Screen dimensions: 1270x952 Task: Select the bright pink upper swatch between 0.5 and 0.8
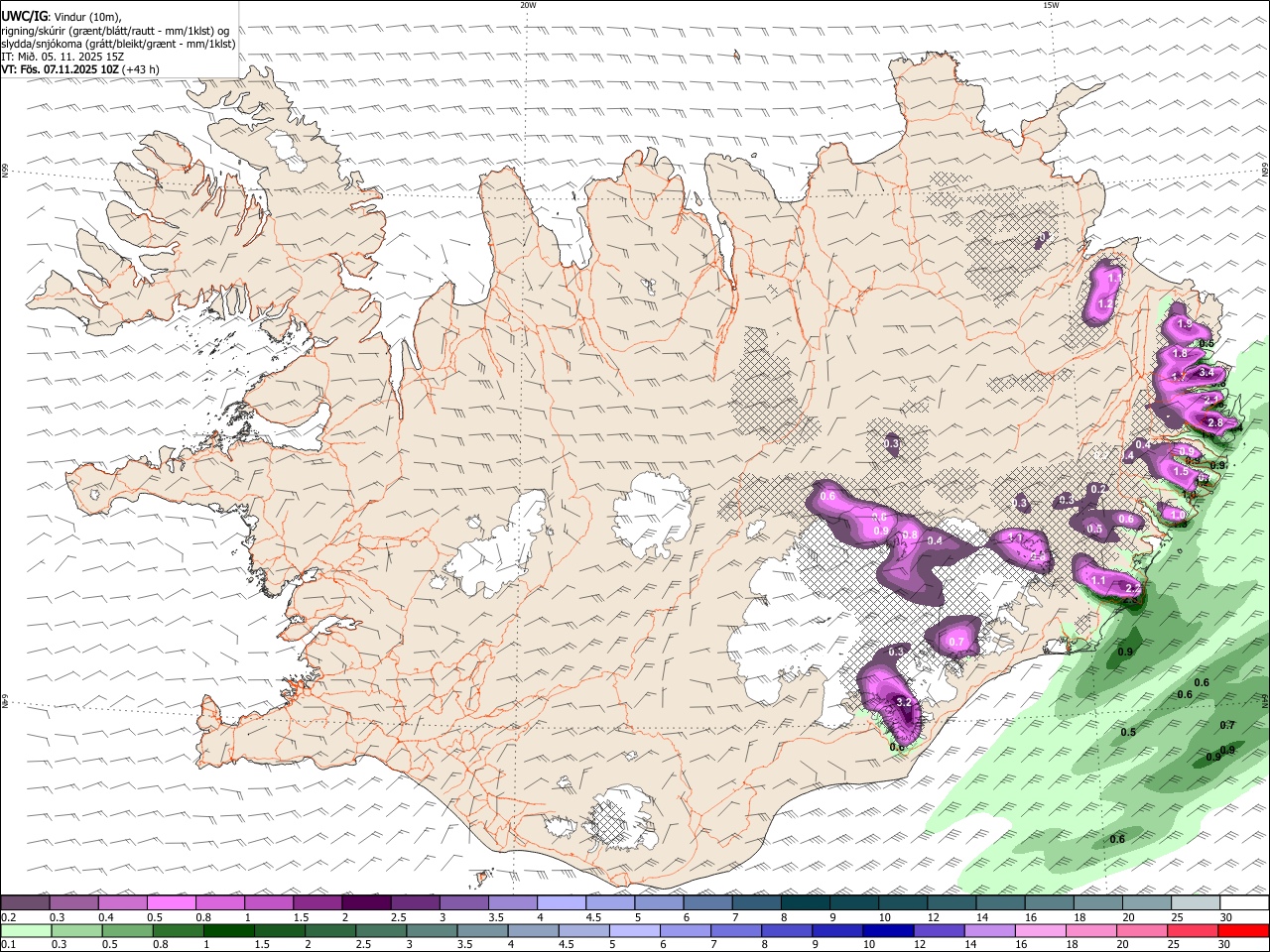point(172,903)
